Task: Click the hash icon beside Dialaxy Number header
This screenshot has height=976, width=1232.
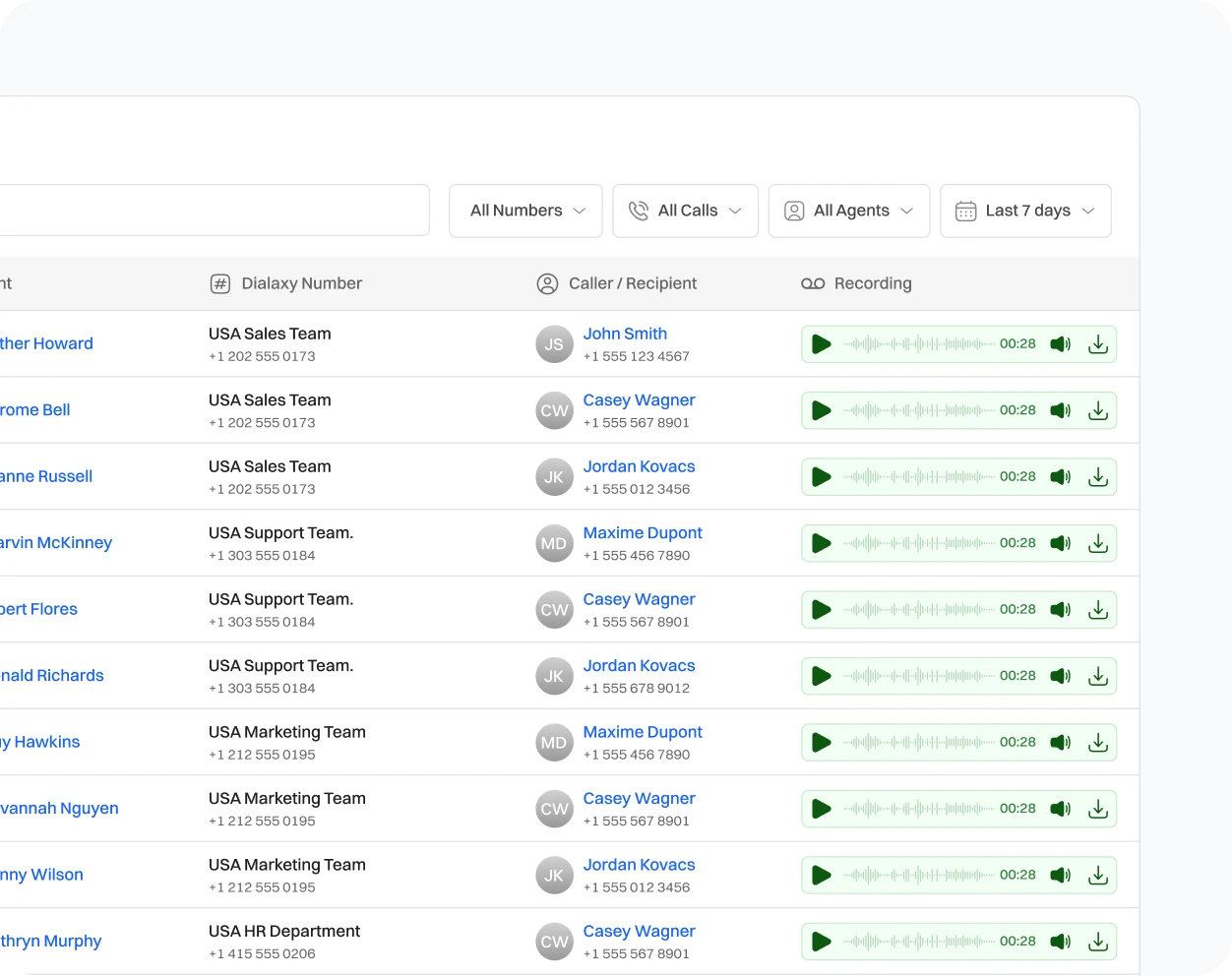Action: pos(218,283)
